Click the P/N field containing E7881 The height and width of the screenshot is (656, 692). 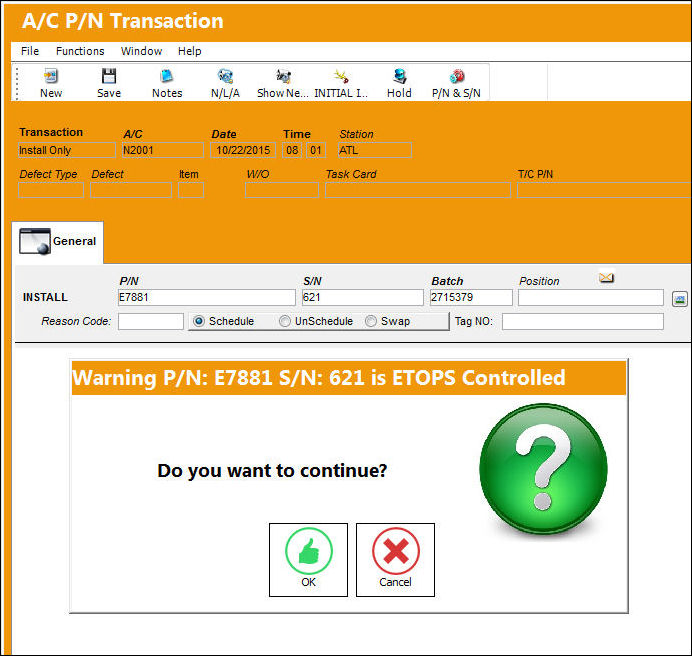207,298
